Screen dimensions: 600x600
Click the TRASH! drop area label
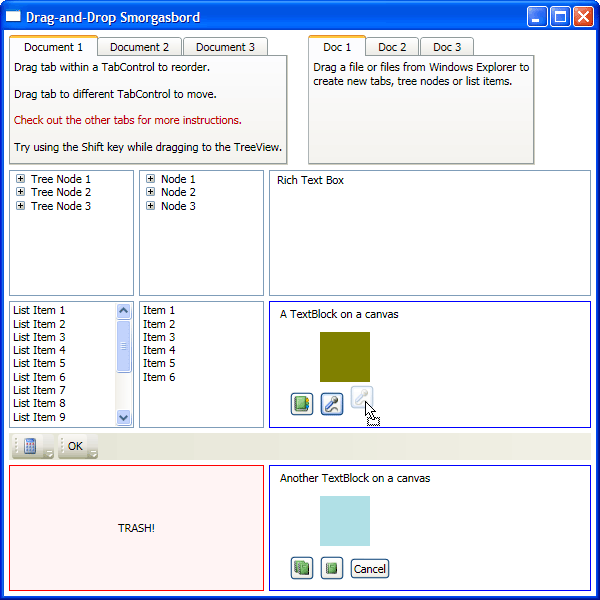point(136,528)
